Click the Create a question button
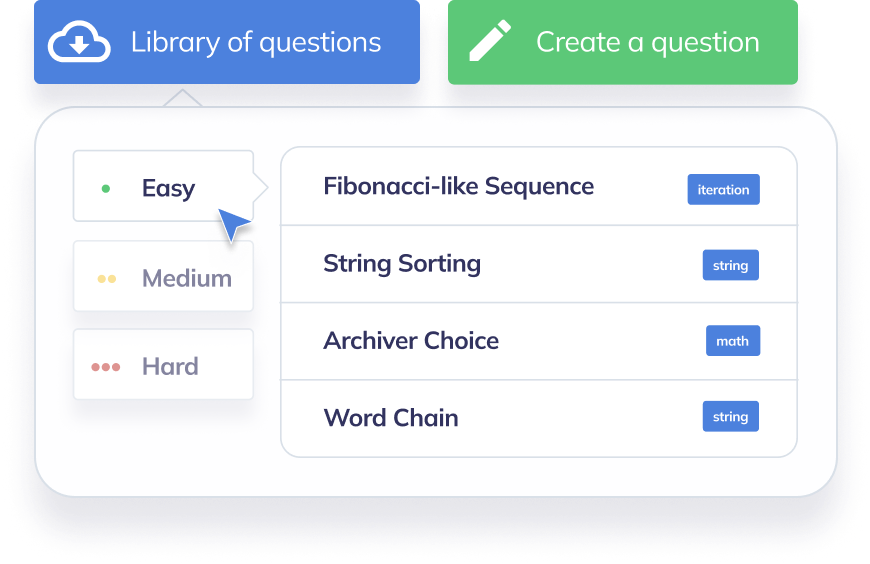The height and width of the screenshot is (564, 870). coord(623,42)
